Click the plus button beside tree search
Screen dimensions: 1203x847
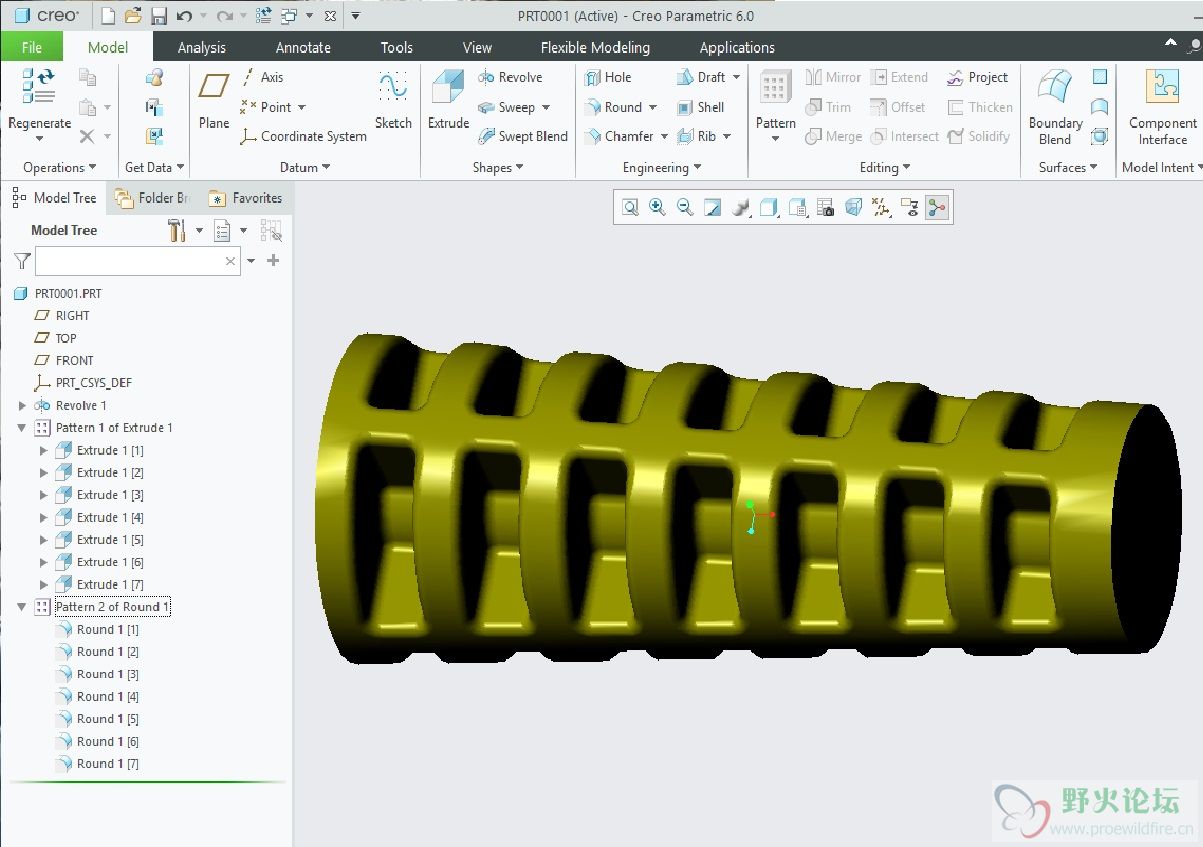point(273,261)
